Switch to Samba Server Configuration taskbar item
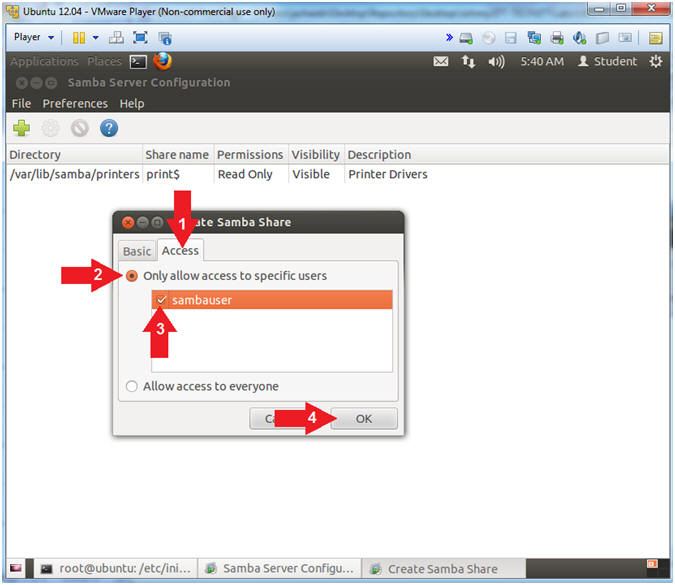The width and height of the screenshot is (675, 585). (279, 569)
